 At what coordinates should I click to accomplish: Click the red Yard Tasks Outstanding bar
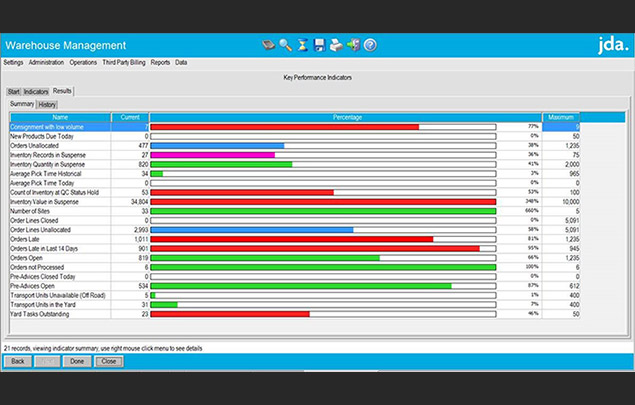click(230, 314)
